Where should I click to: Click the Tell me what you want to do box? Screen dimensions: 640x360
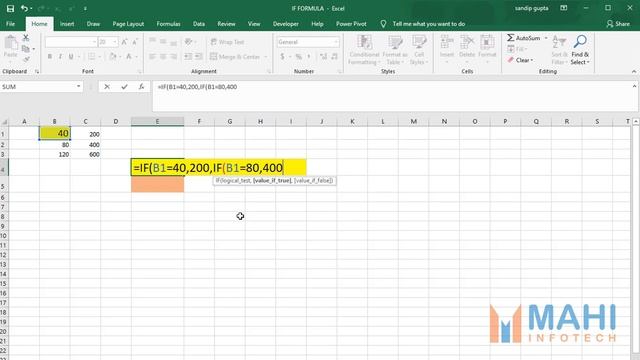point(429,24)
